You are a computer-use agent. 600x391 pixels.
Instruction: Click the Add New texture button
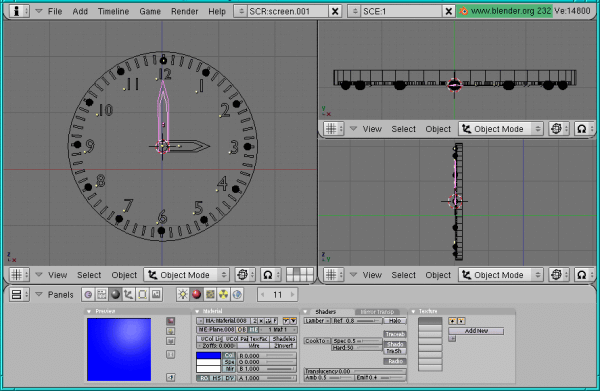pyautogui.click(x=476, y=331)
